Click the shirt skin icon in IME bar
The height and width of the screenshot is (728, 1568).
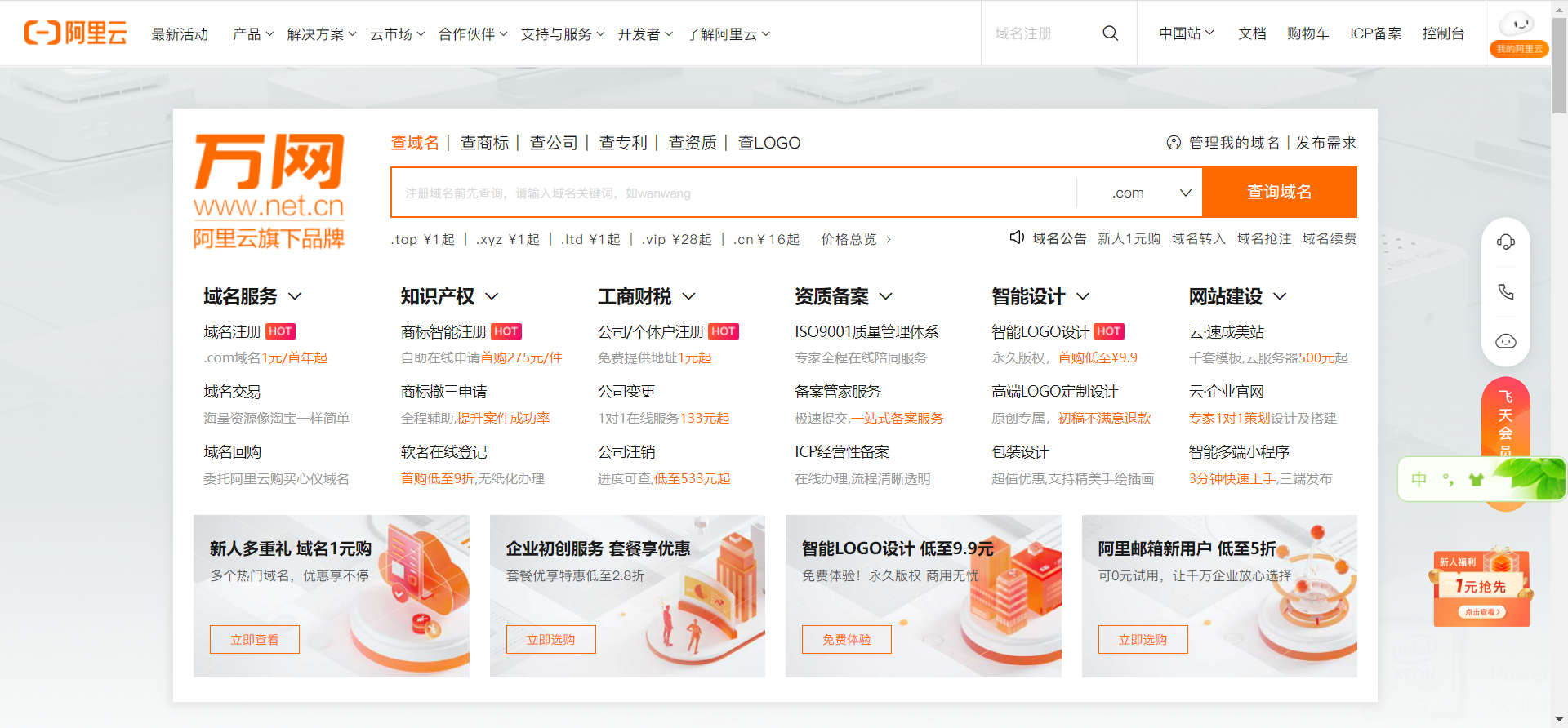[1475, 479]
